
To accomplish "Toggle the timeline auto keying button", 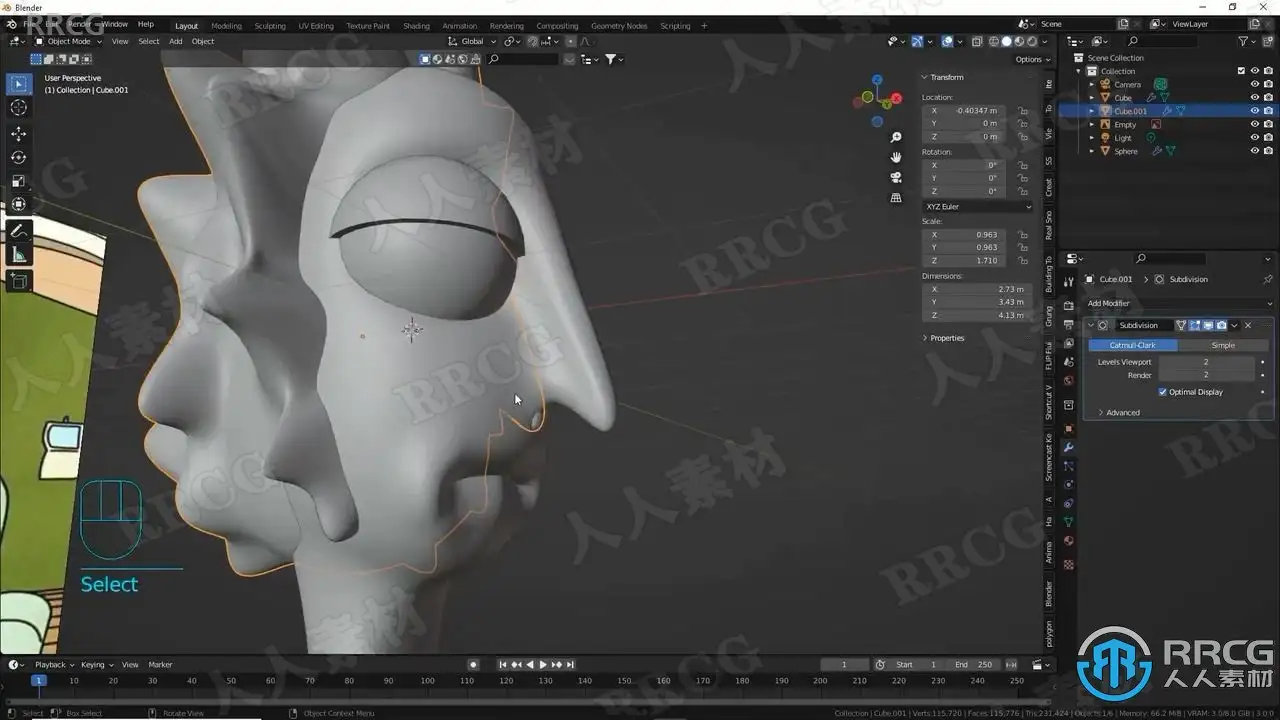I will click(473, 664).
